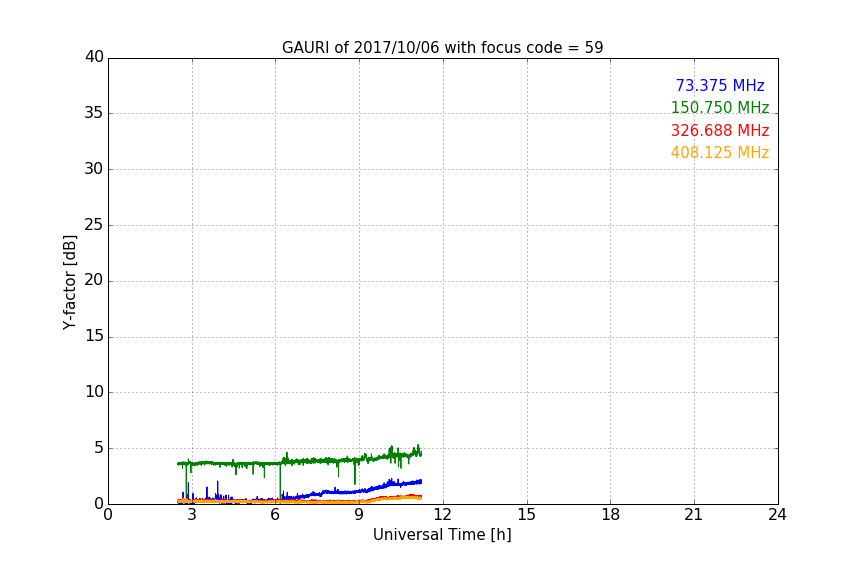
Task: Click the plot title mentioning GAURI 2017/10/06
Action: click(442, 47)
